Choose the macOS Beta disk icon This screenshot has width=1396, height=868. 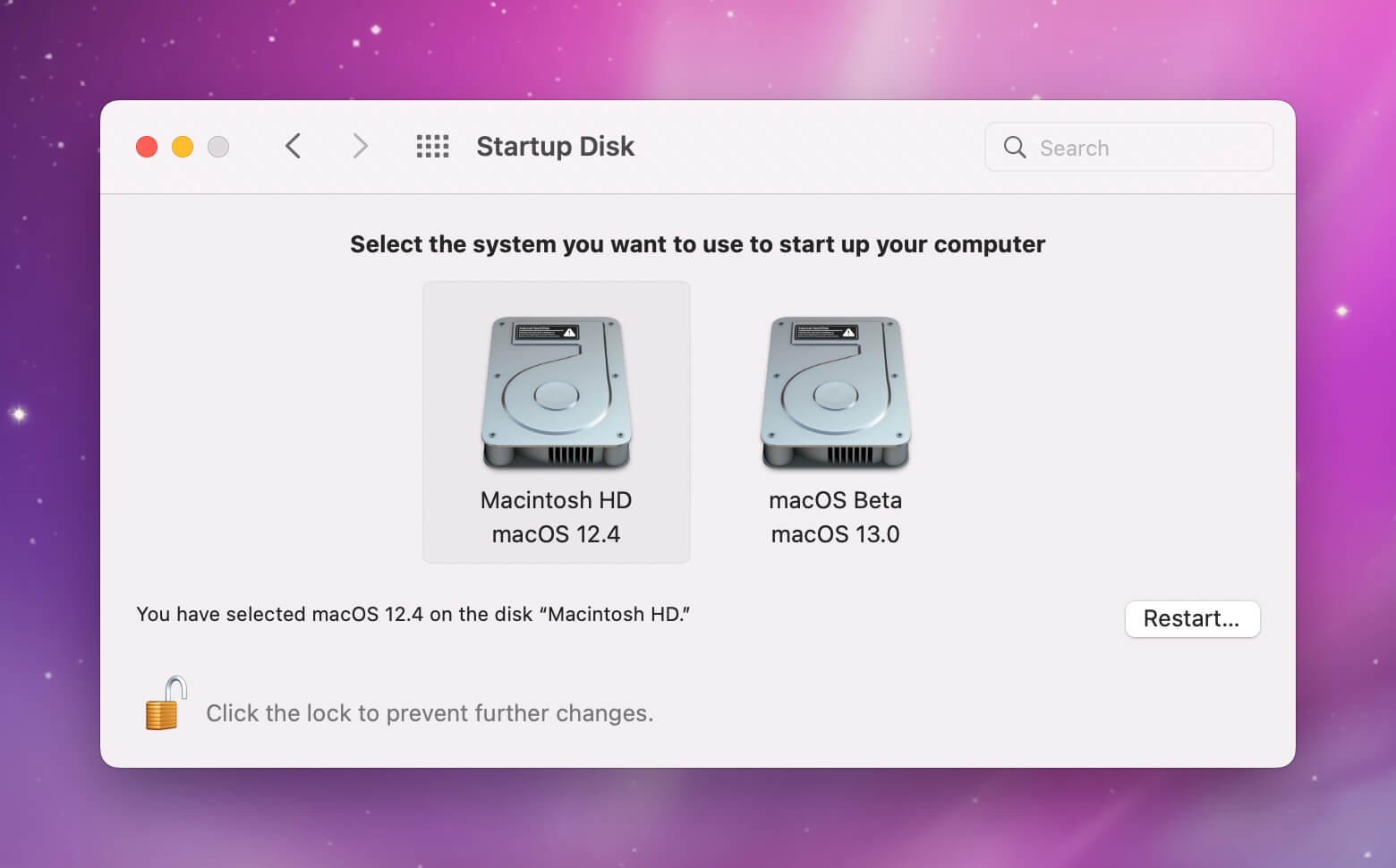click(x=836, y=392)
